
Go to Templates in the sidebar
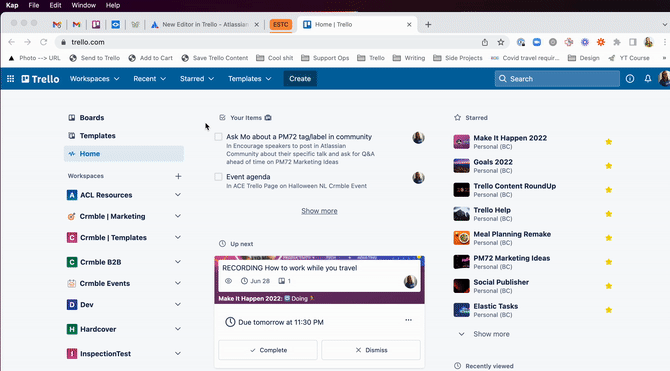click(x=124, y=135)
